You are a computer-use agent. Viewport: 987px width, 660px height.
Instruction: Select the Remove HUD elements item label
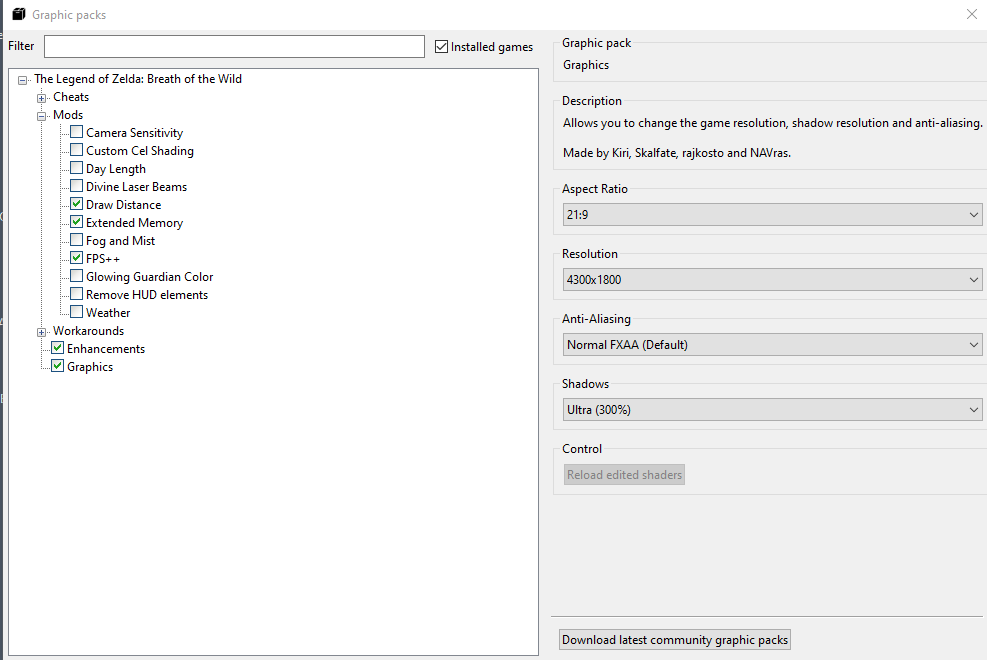point(147,295)
